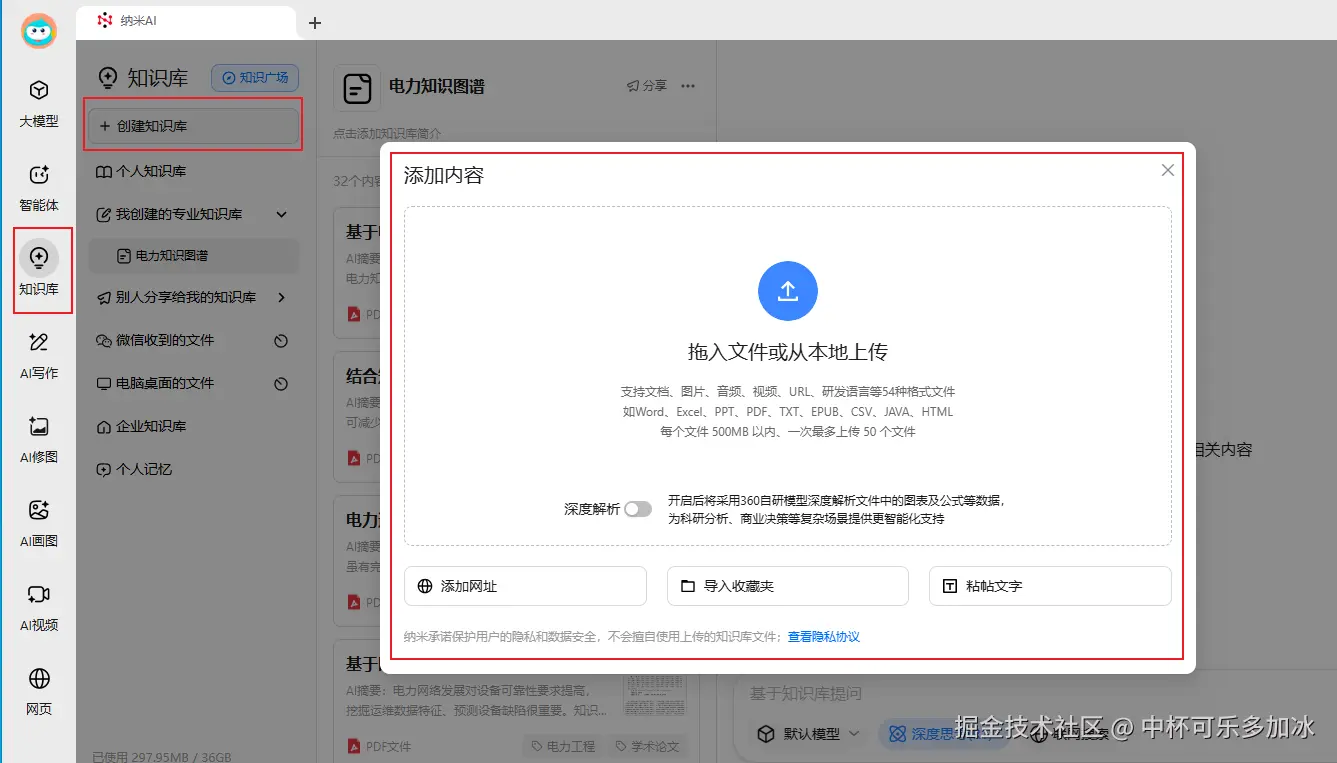Click the icon beside 微信收到的文件
The image size is (1337, 763).
281,341
